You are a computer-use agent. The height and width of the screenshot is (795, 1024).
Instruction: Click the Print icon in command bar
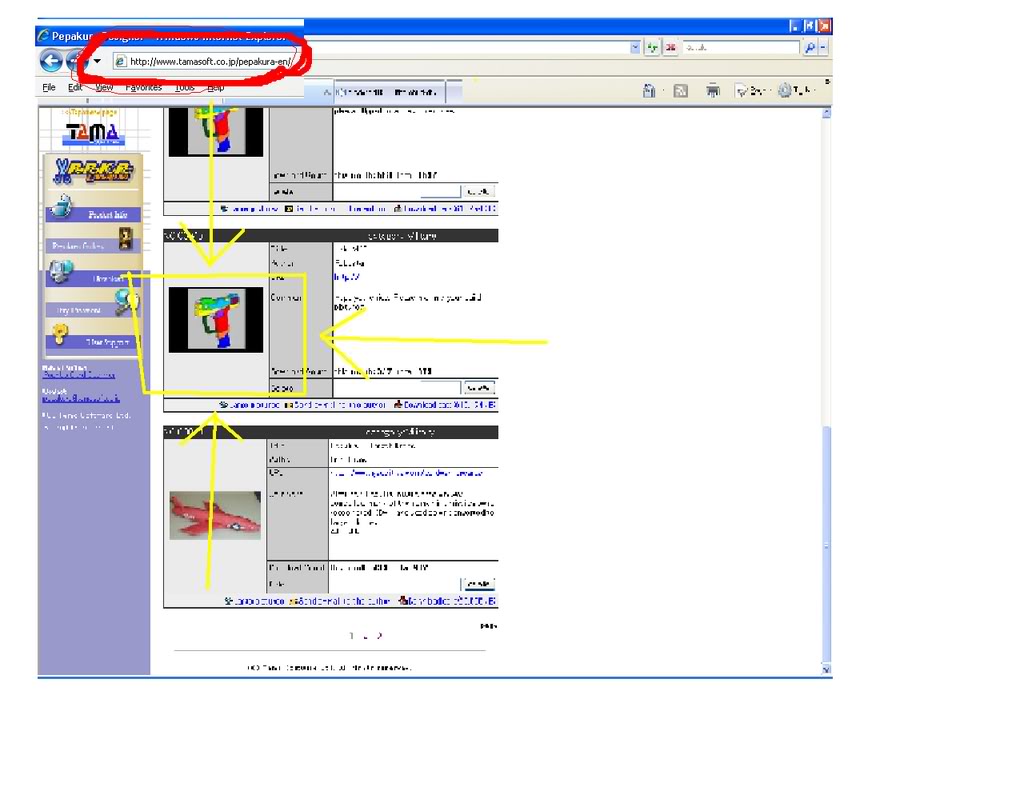click(x=712, y=91)
